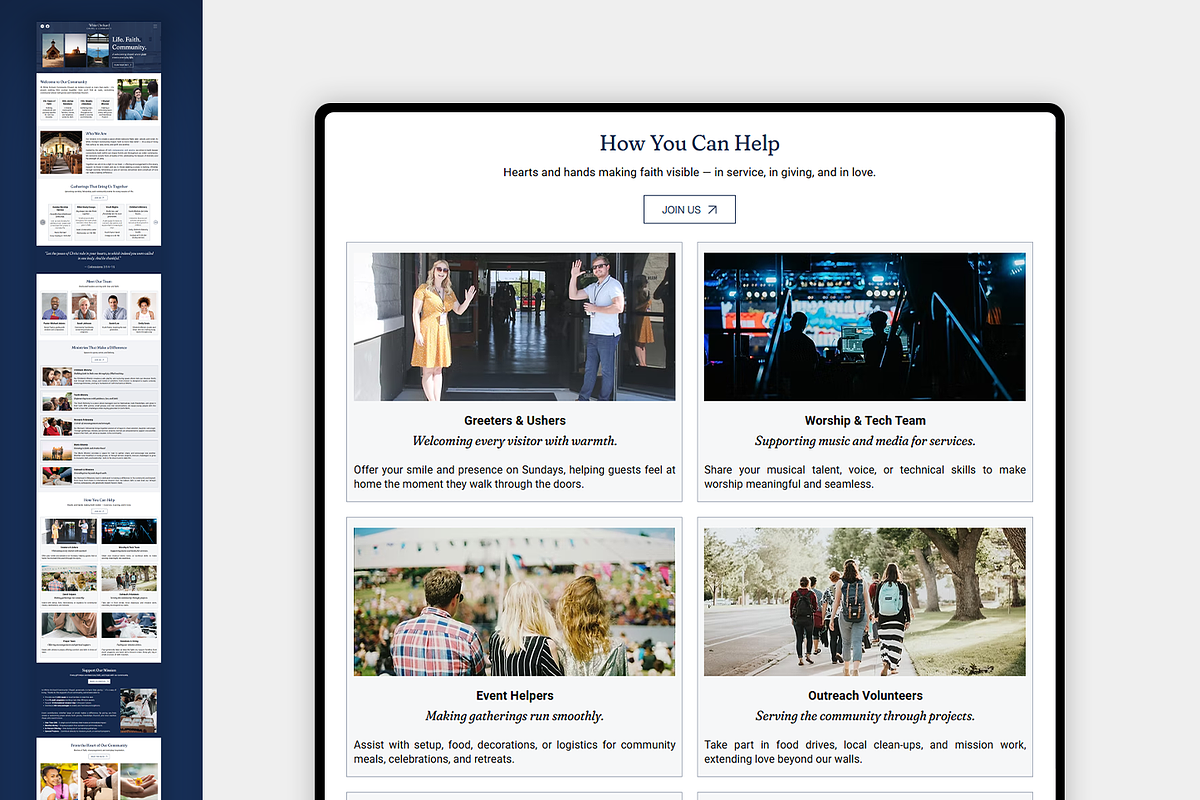Click the 'Gatherings That Bring Us Together' heading in sidebar
Image resolution: width=1200 pixels, height=800 pixels.
(x=99, y=186)
